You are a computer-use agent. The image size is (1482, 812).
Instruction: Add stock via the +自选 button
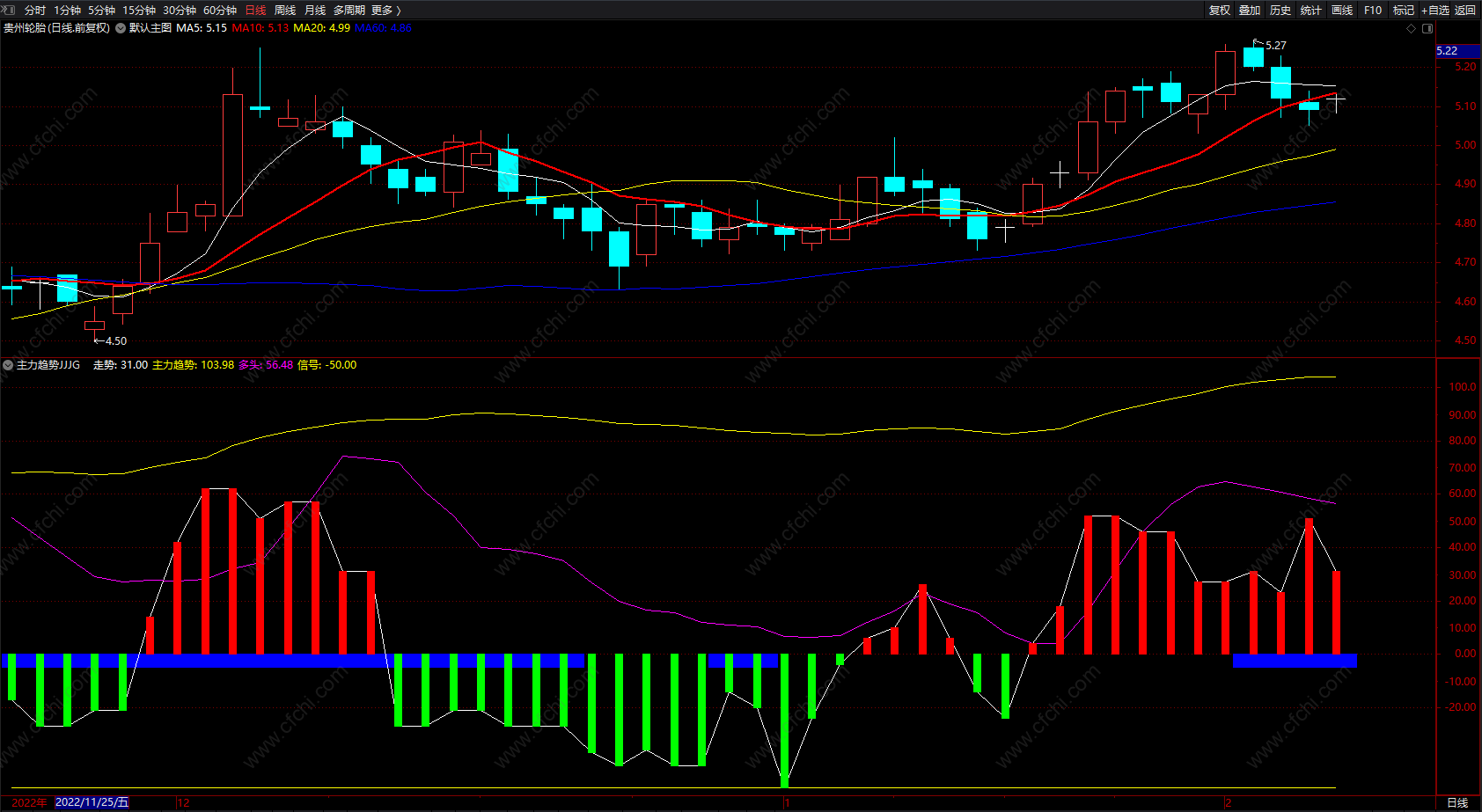1435,11
